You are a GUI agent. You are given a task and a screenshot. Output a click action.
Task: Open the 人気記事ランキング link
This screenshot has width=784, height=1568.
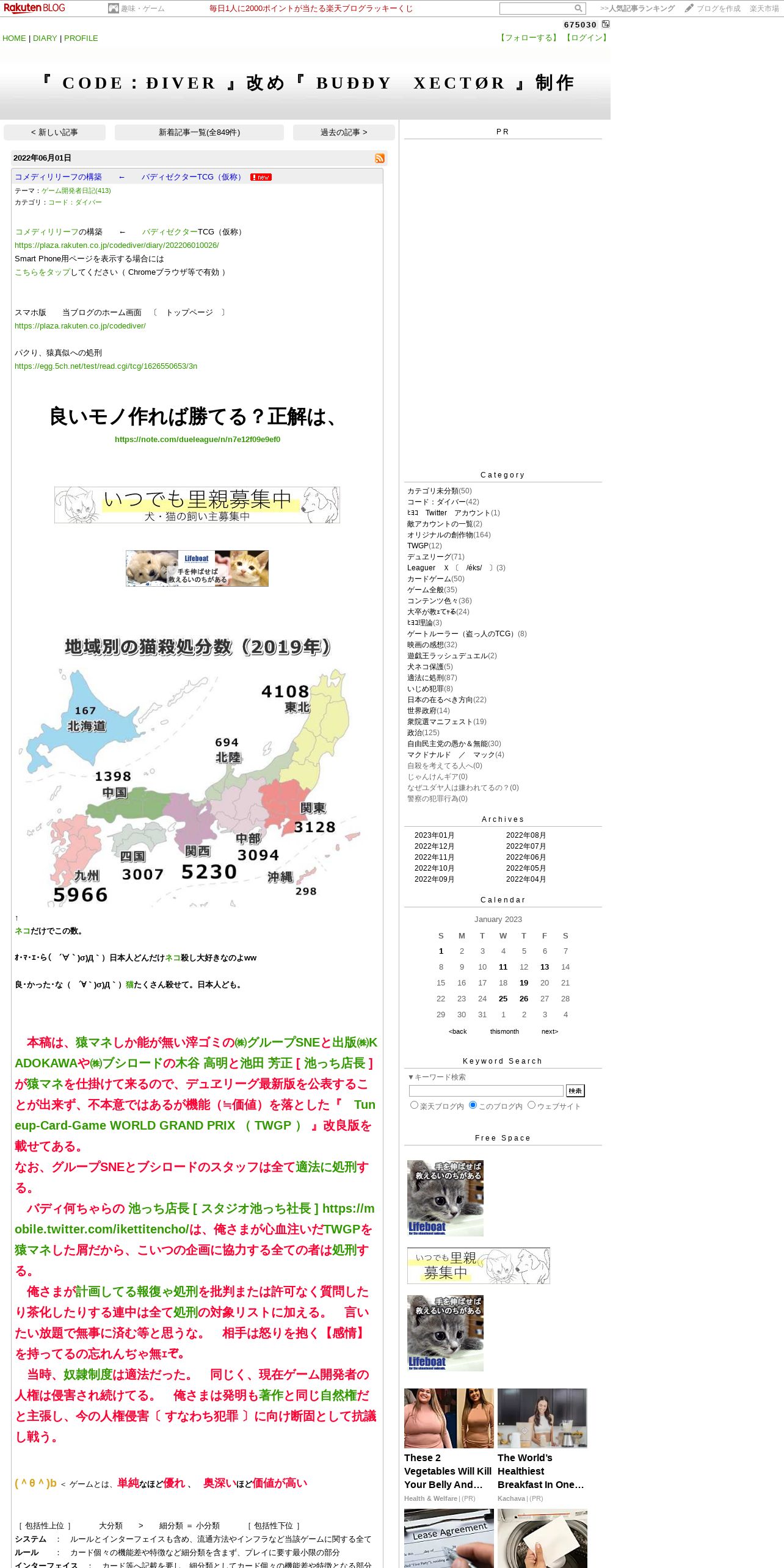tap(637, 9)
